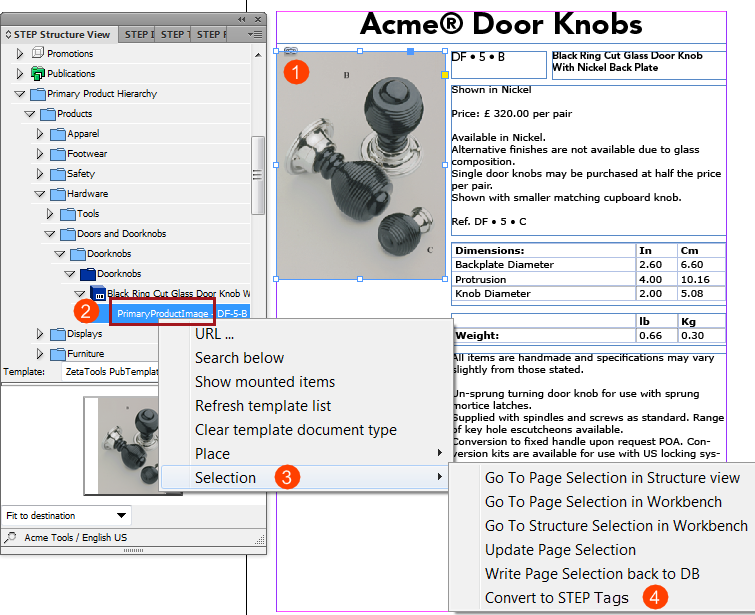Click the tree's scroll up arrow
The image size is (755, 615).
tap(258, 55)
